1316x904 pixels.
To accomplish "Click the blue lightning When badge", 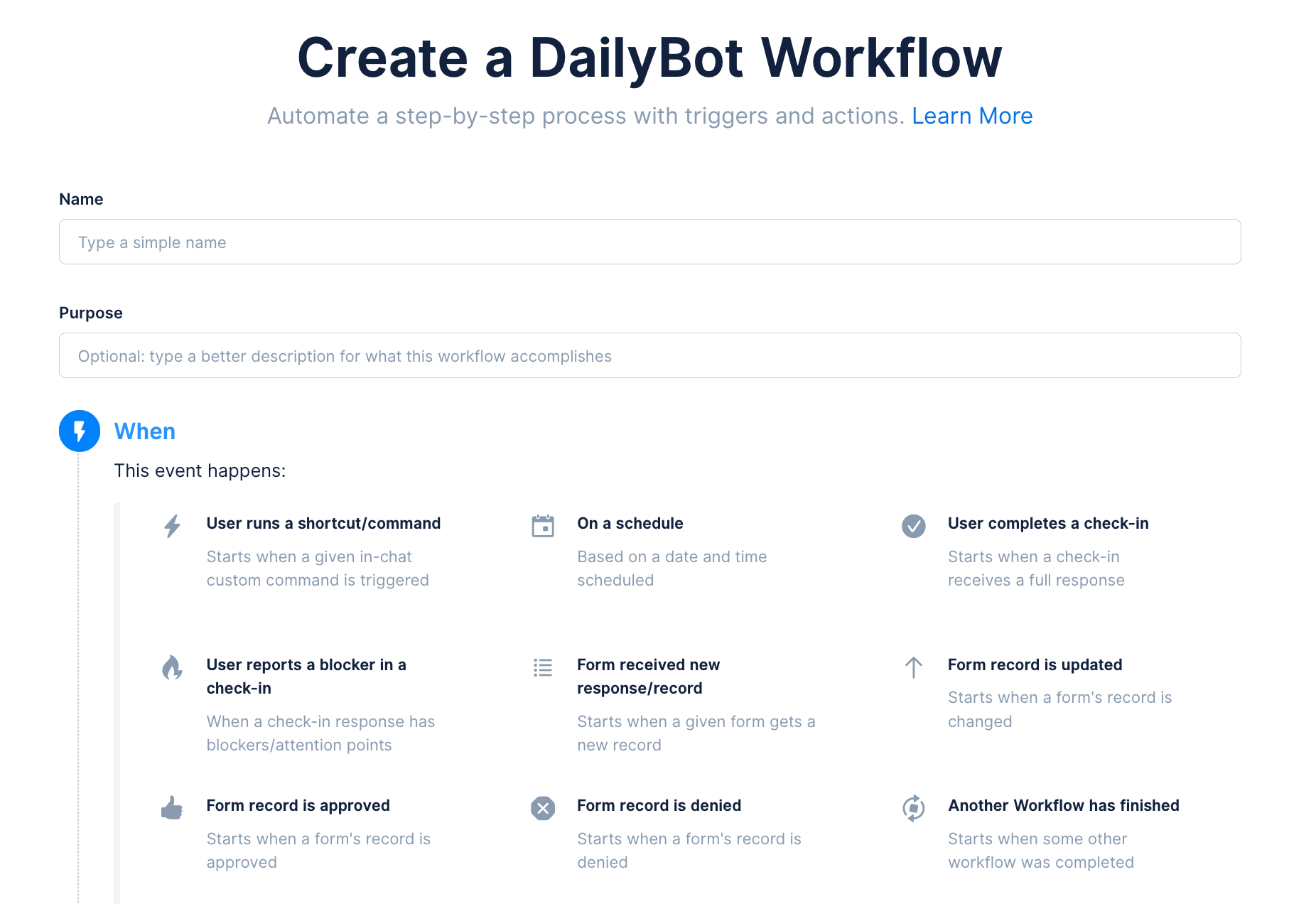I will tap(79, 431).
